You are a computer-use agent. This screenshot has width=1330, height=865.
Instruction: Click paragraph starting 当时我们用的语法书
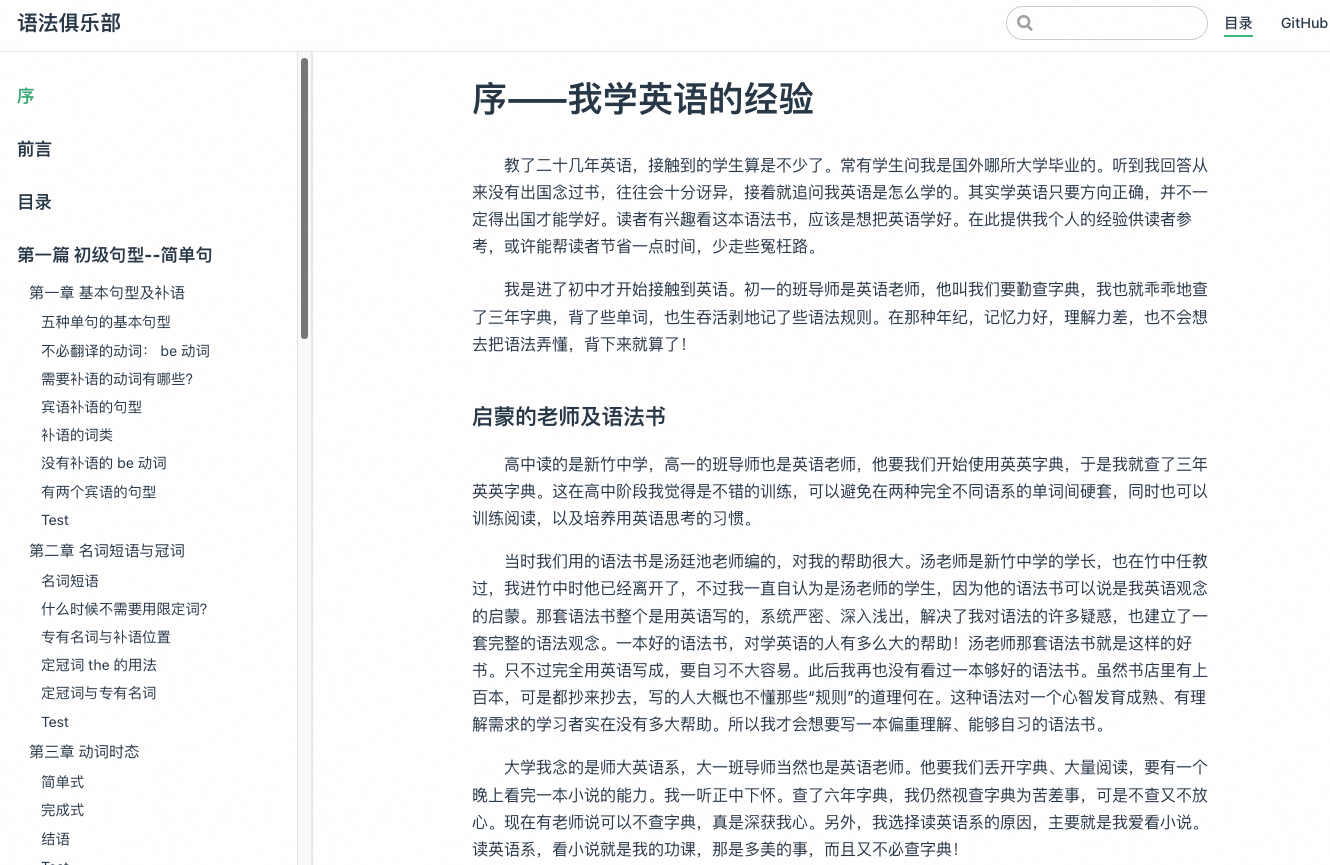840,643
